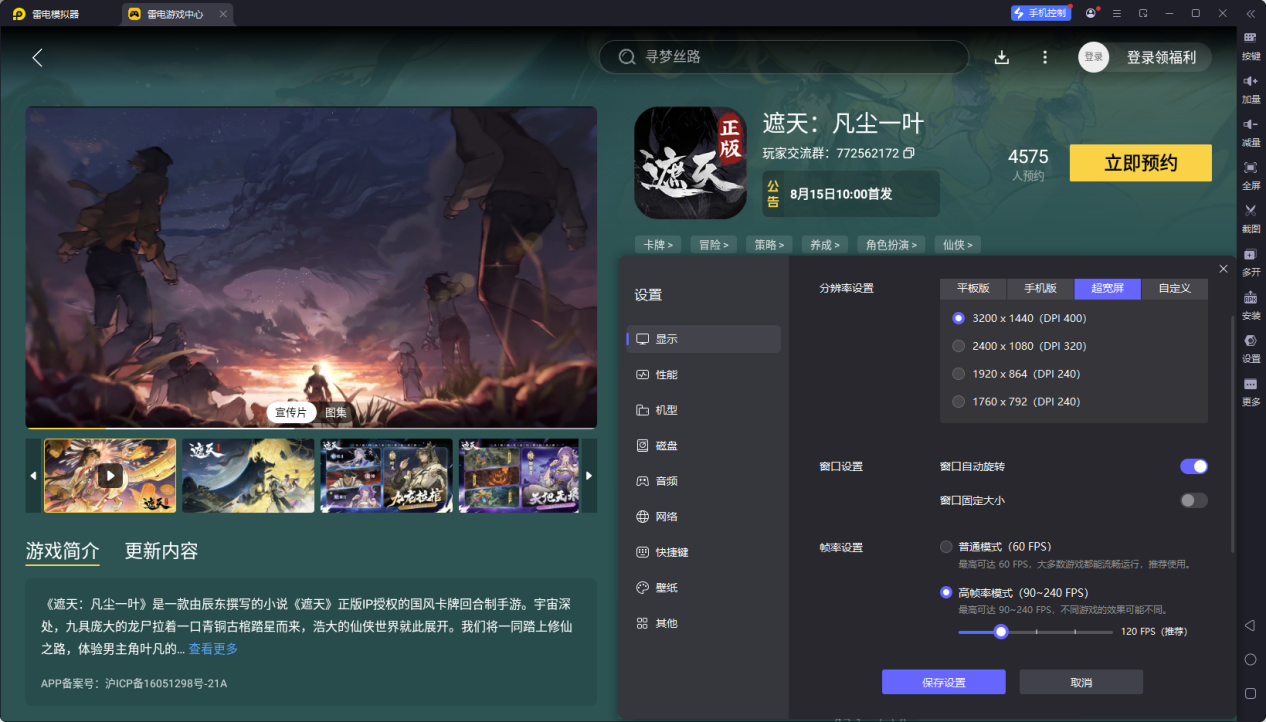
Task: Switch to 平板版 resolution tab
Action: [973, 288]
